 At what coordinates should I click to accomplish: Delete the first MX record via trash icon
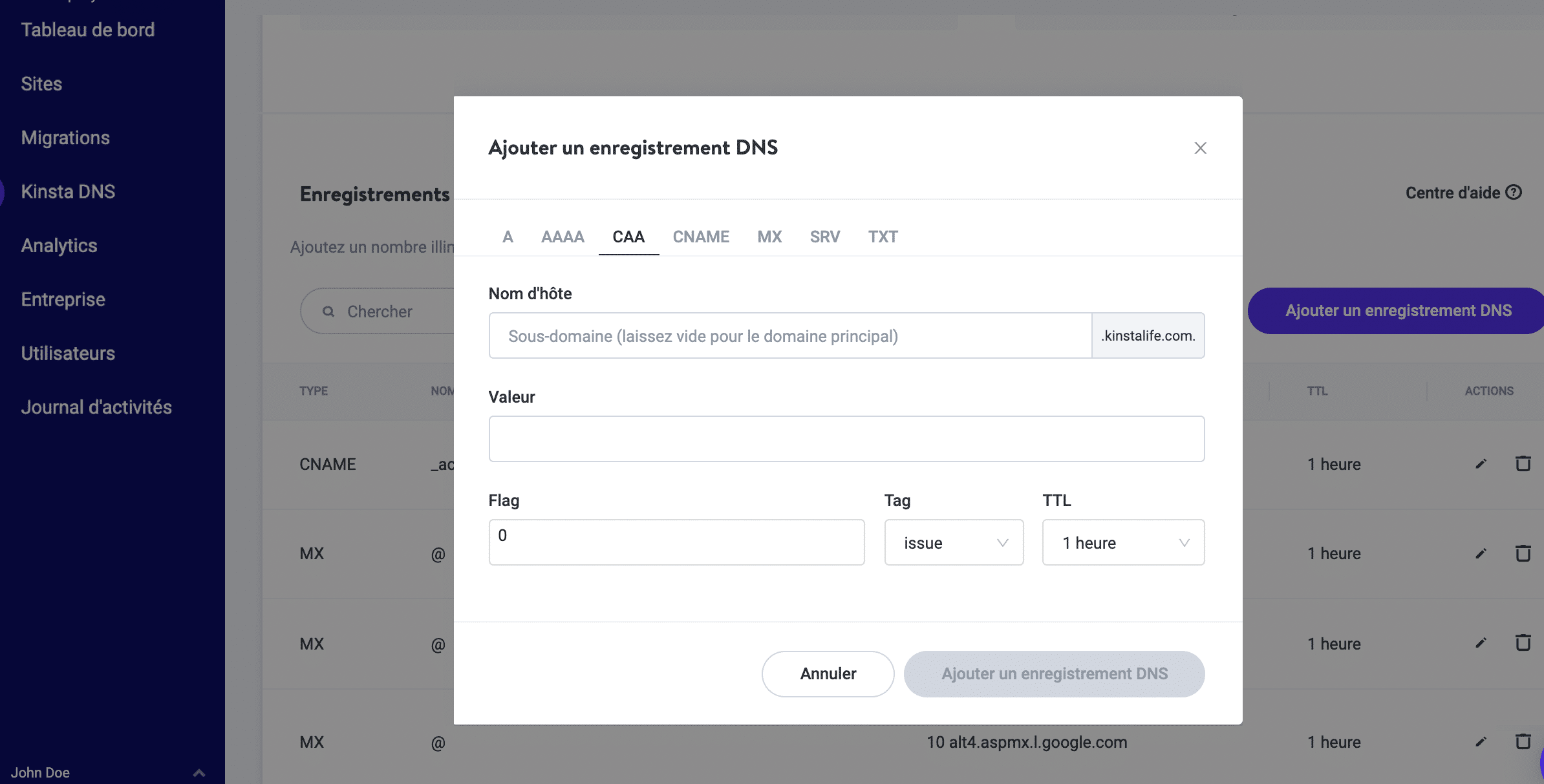[1523, 553]
